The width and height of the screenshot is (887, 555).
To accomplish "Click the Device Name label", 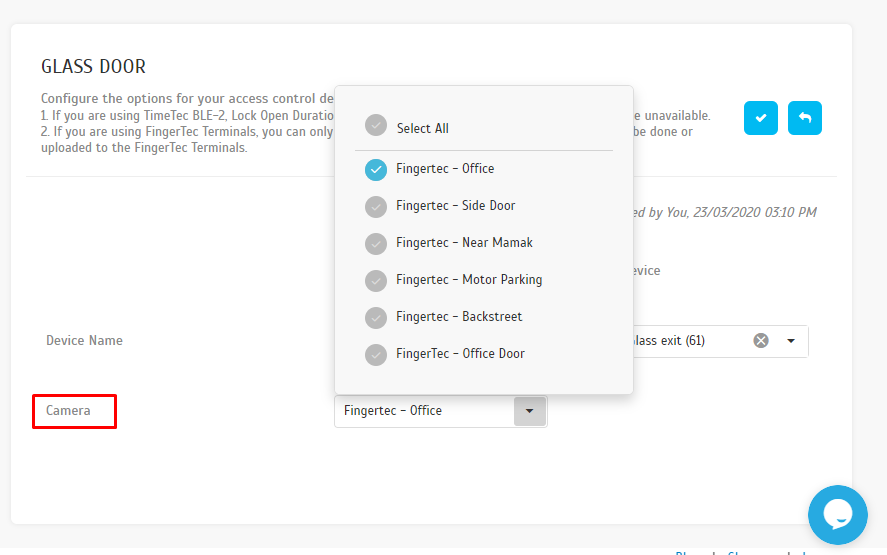I will coord(84,341).
